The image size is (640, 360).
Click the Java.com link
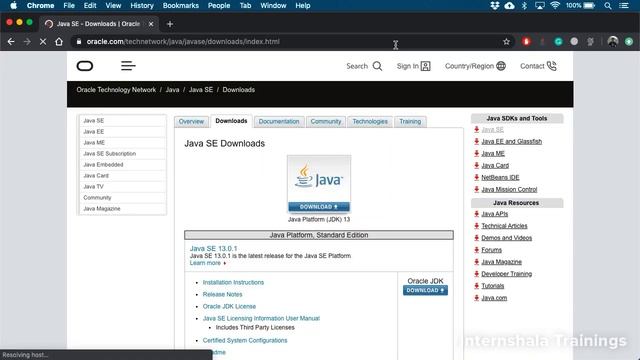click(494, 298)
